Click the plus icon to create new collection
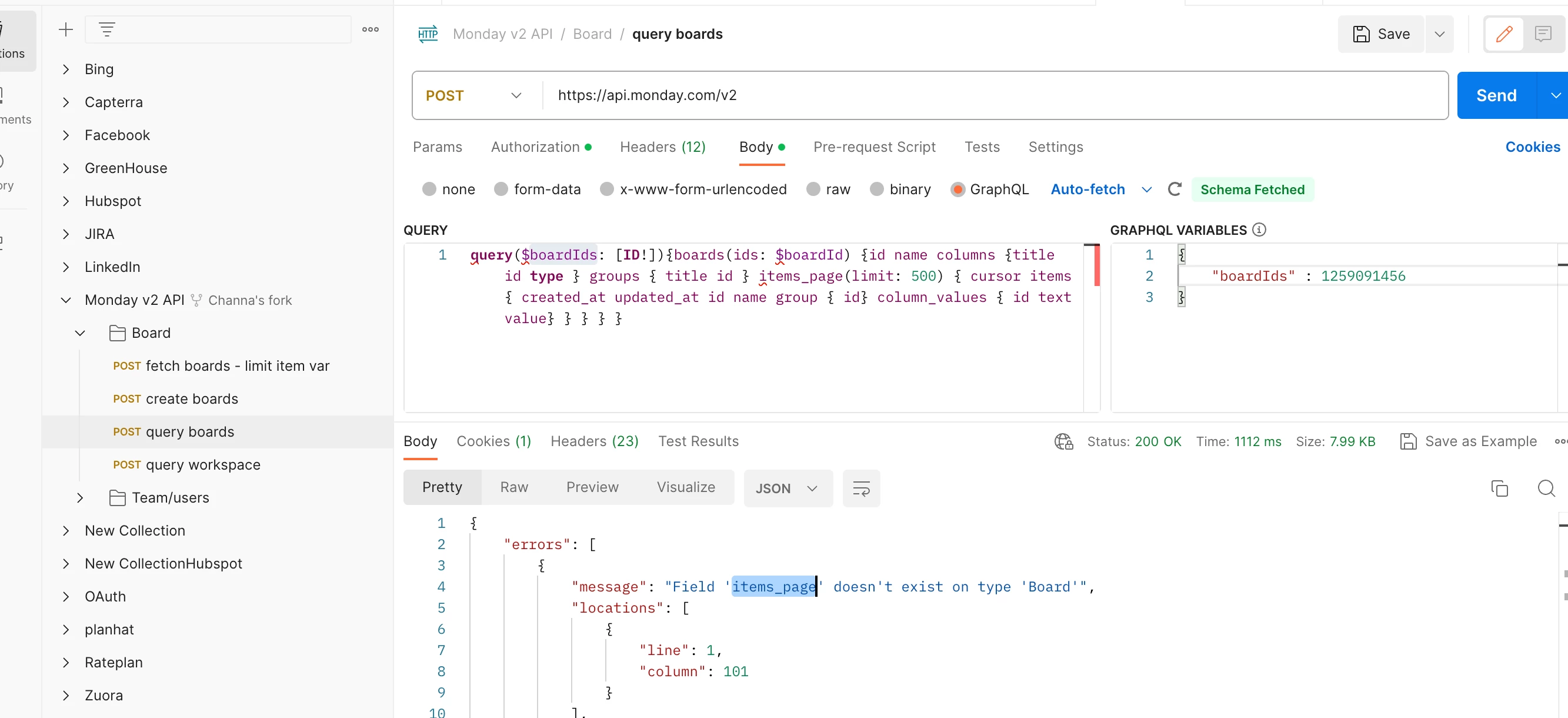The width and height of the screenshot is (1568, 718). [x=66, y=29]
